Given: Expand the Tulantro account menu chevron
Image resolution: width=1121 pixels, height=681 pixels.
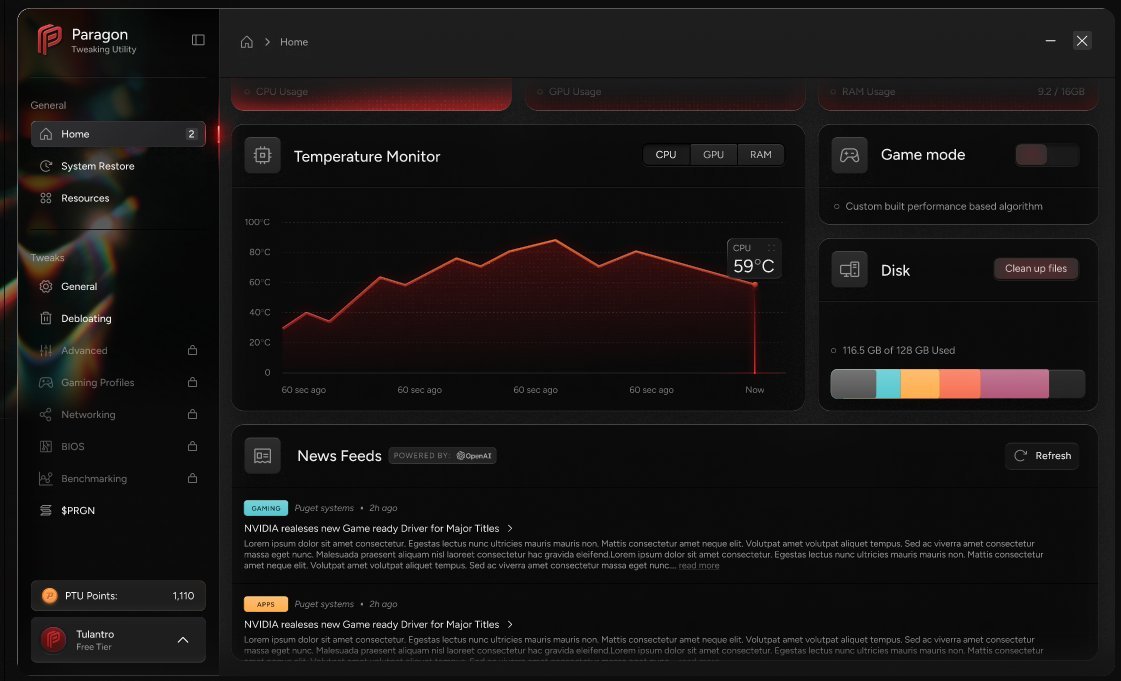Looking at the screenshot, I should pyautogui.click(x=183, y=640).
